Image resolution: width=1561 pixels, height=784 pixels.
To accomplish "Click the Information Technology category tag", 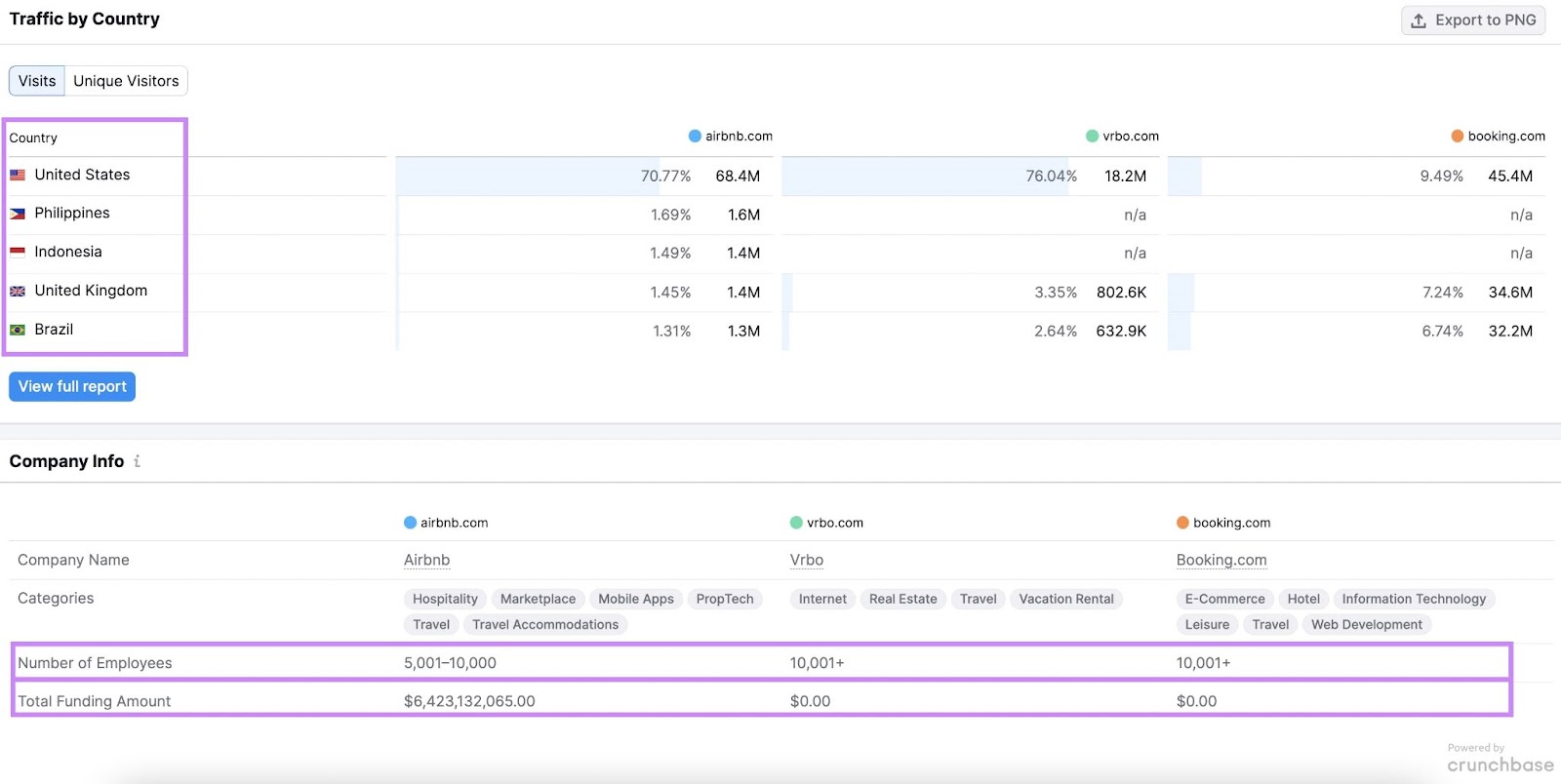I will point(1414,599).
